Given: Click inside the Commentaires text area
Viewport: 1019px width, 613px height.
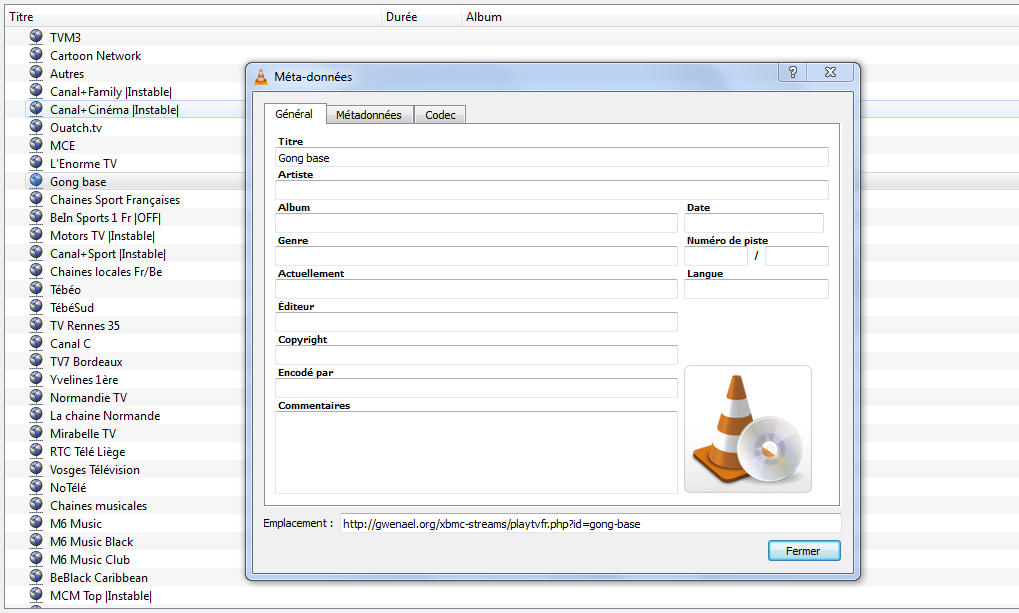Looking at the screenshot, I should click(x=476, y=452).
